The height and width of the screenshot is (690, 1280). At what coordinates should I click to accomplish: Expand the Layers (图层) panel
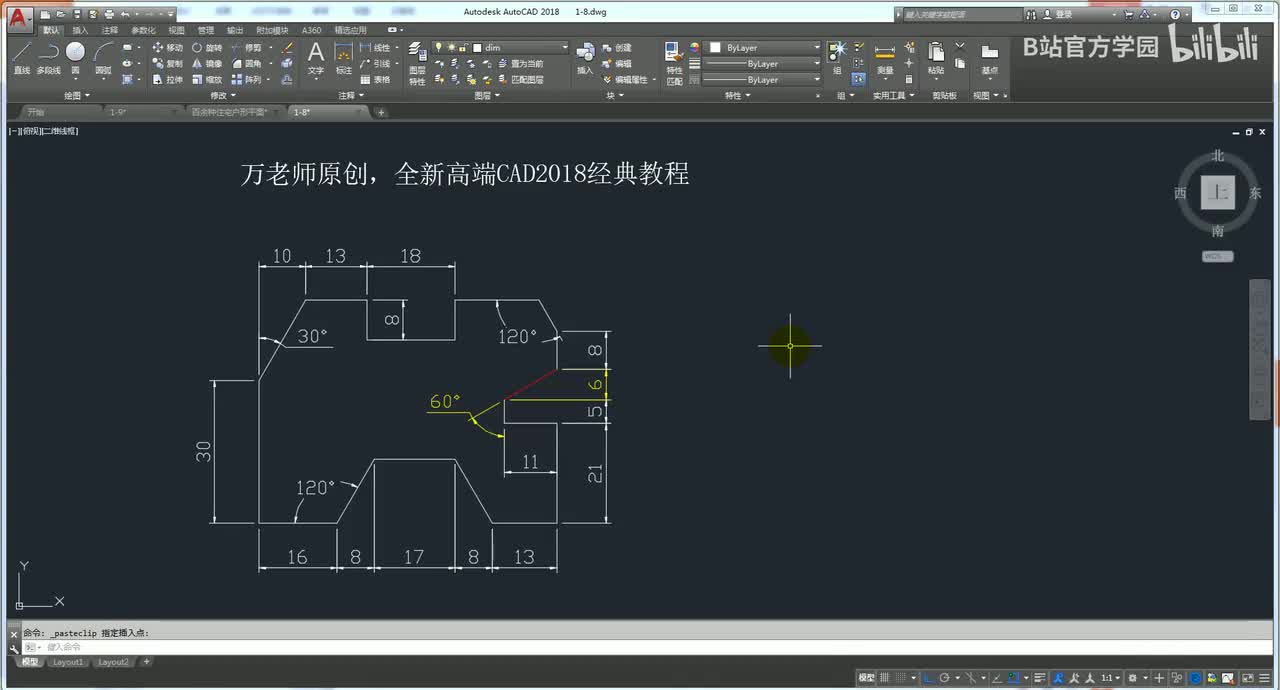[487, 96]
